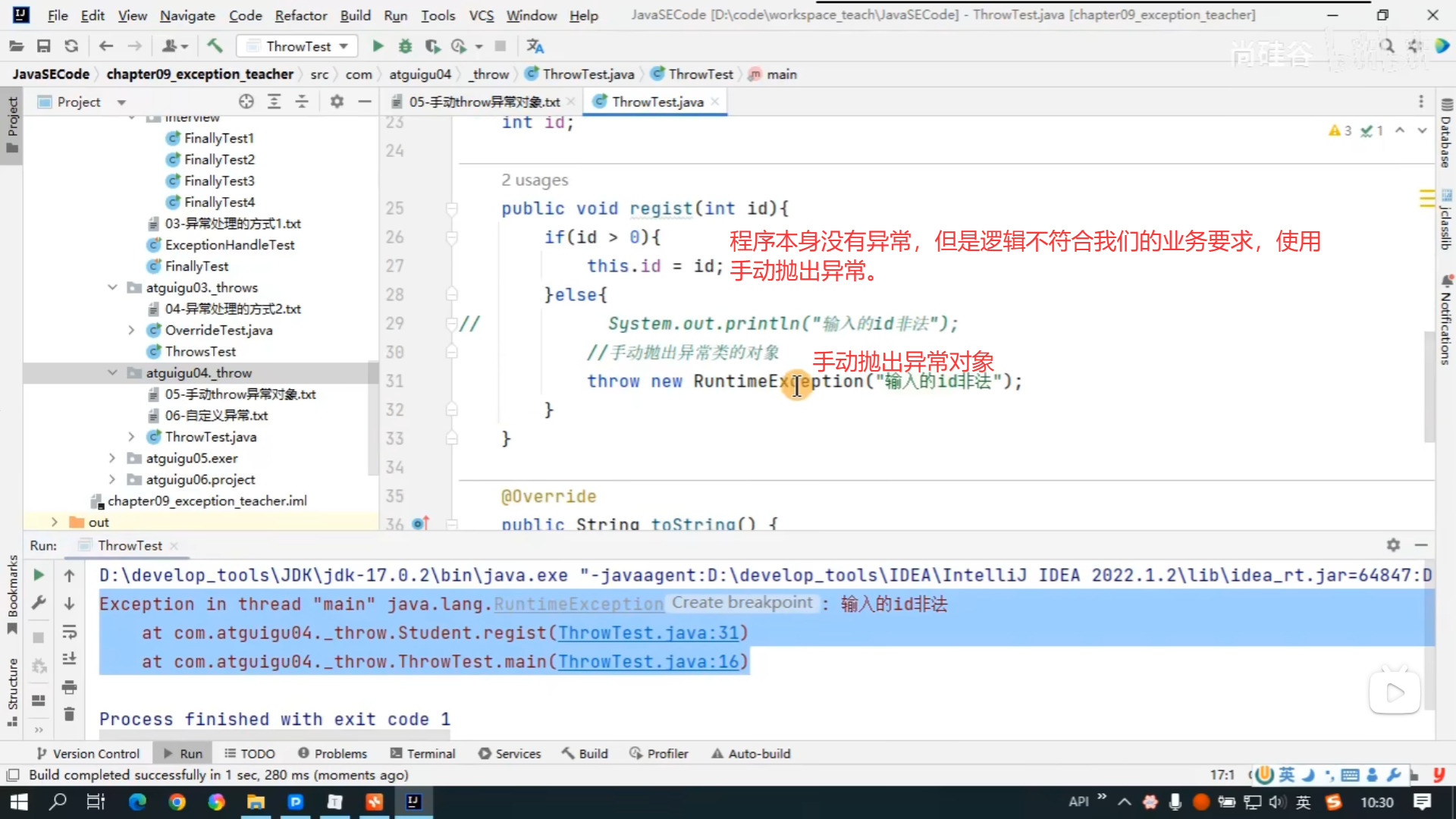Viewport: 1456px width, 819px height.
Task: Rerun ThrowTest in Run panel
Action: [x=39, y=576]
